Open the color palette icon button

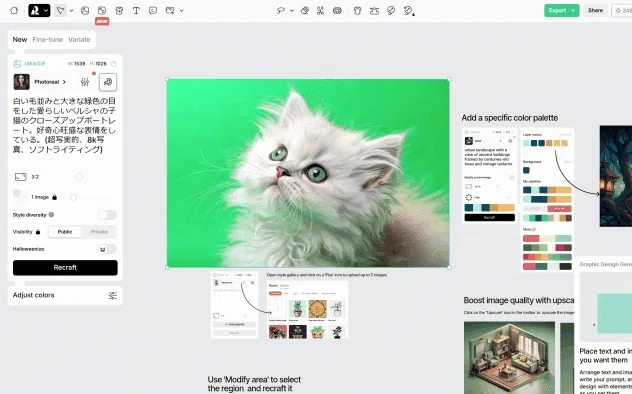(x=108, y=82)
